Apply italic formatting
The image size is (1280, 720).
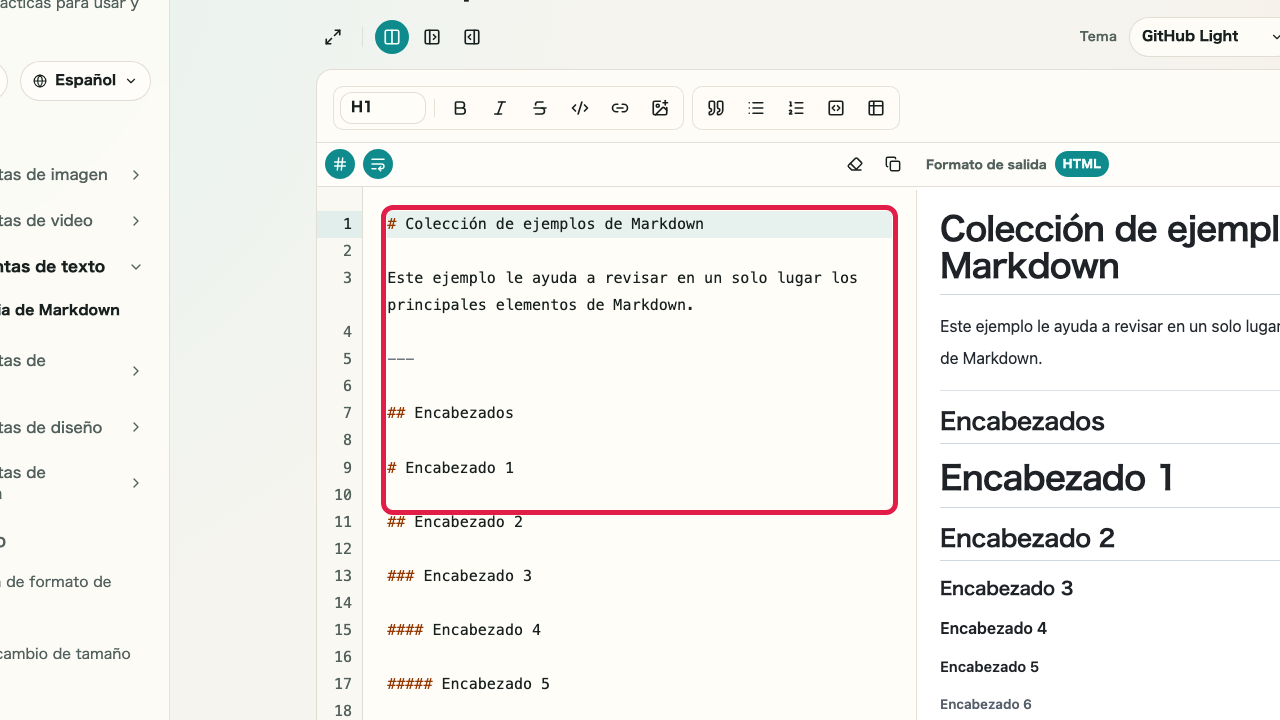pos(500,108)
